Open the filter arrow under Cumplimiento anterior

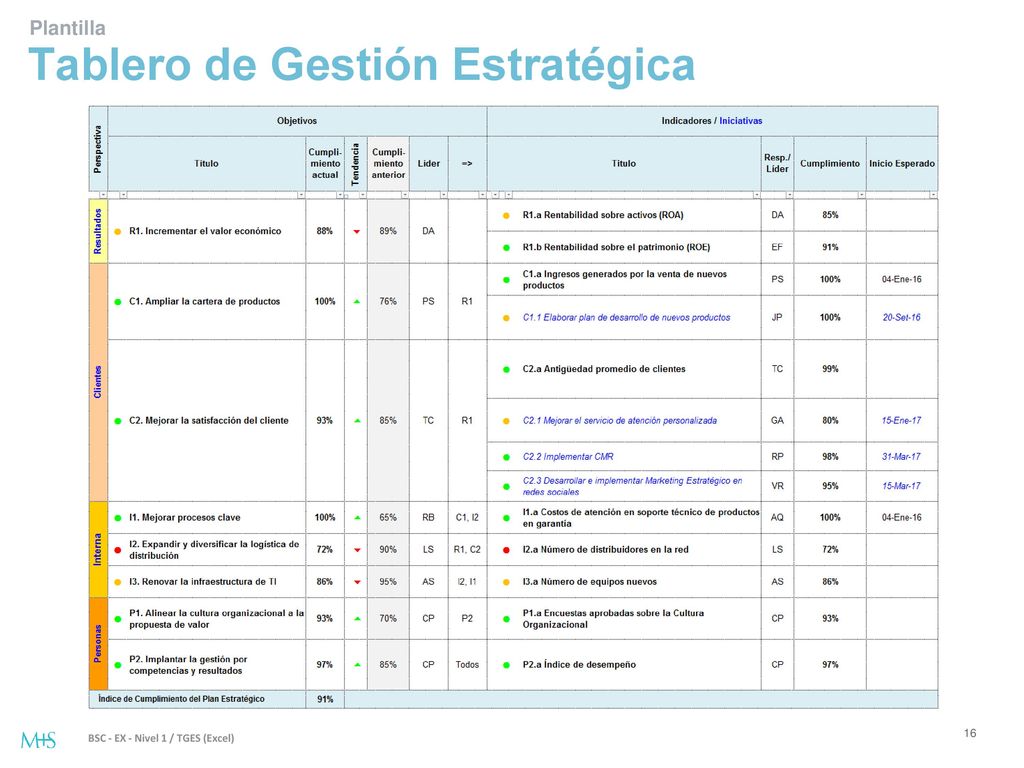click(x=405, y=195)
